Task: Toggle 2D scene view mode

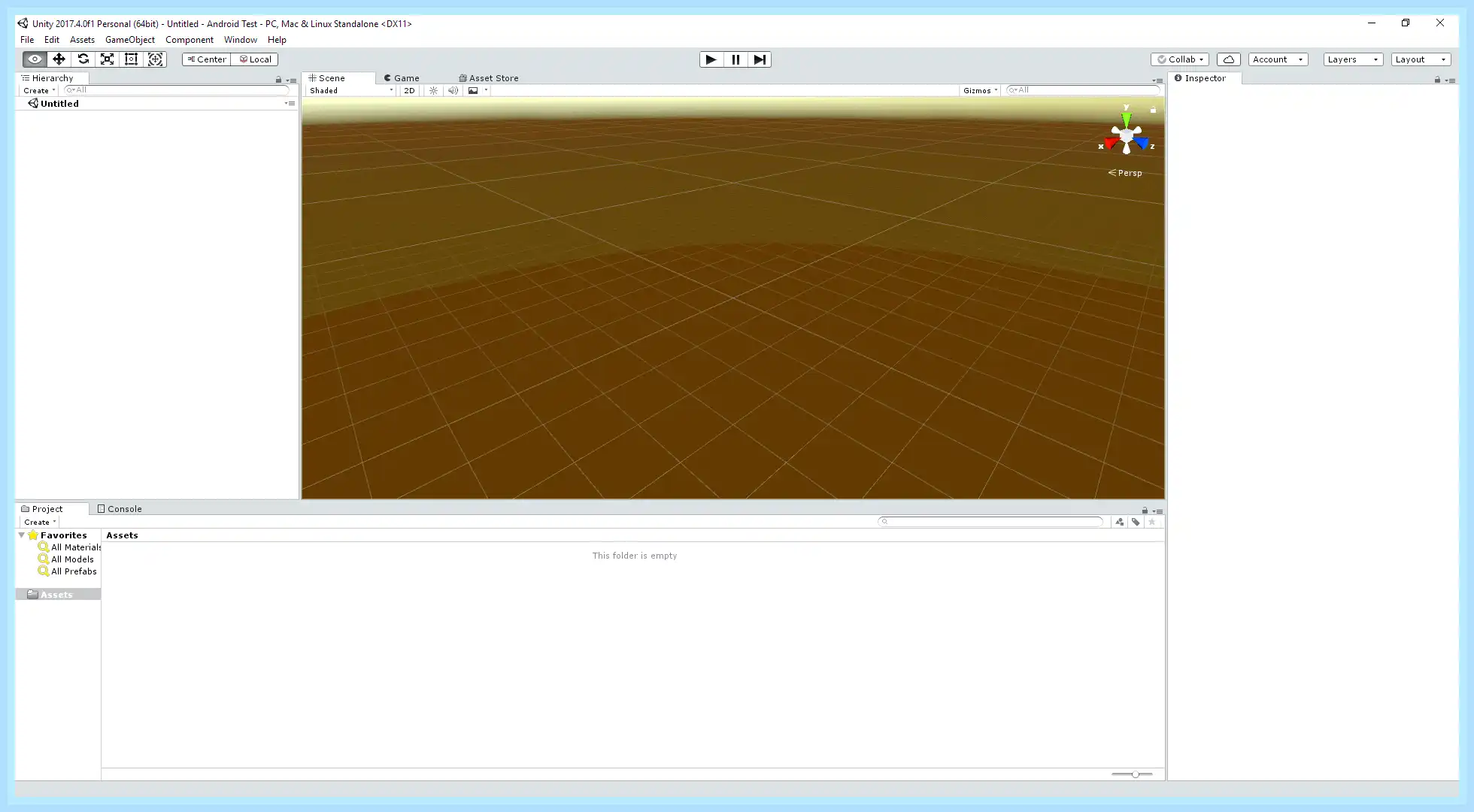Action: [409, 90]
